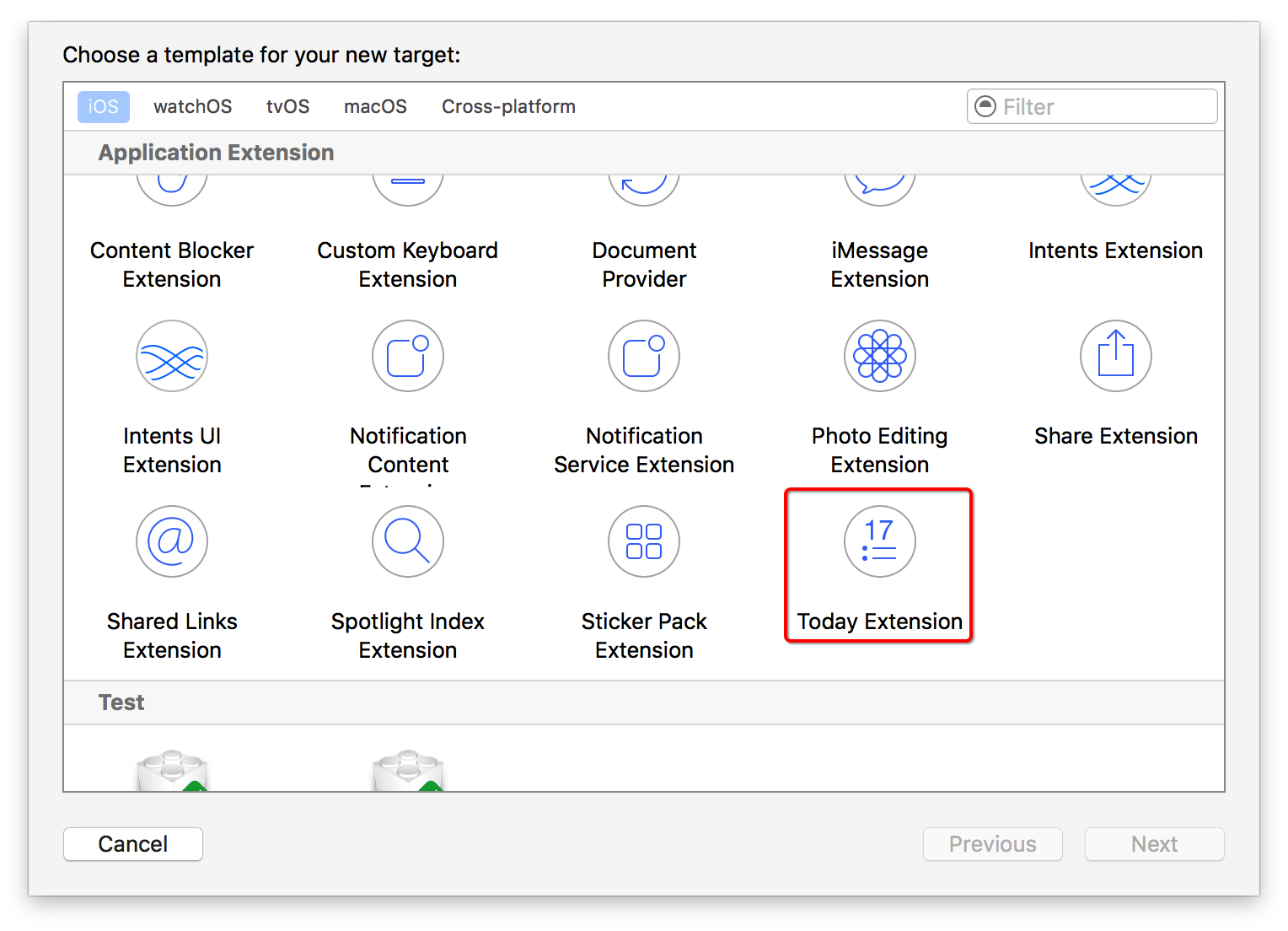Switch to the macOS tab
1288x931 pixels.
tap(375, 107)
